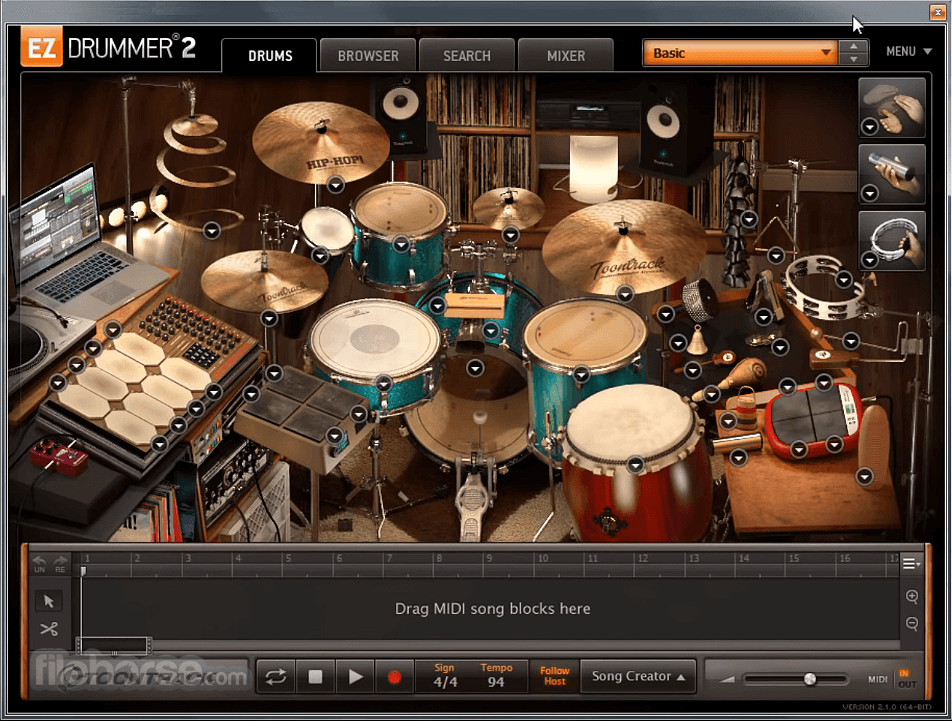Screen dimensions: 952x721
Task: Toggle Follow Host mode
Action: [554, 676]
